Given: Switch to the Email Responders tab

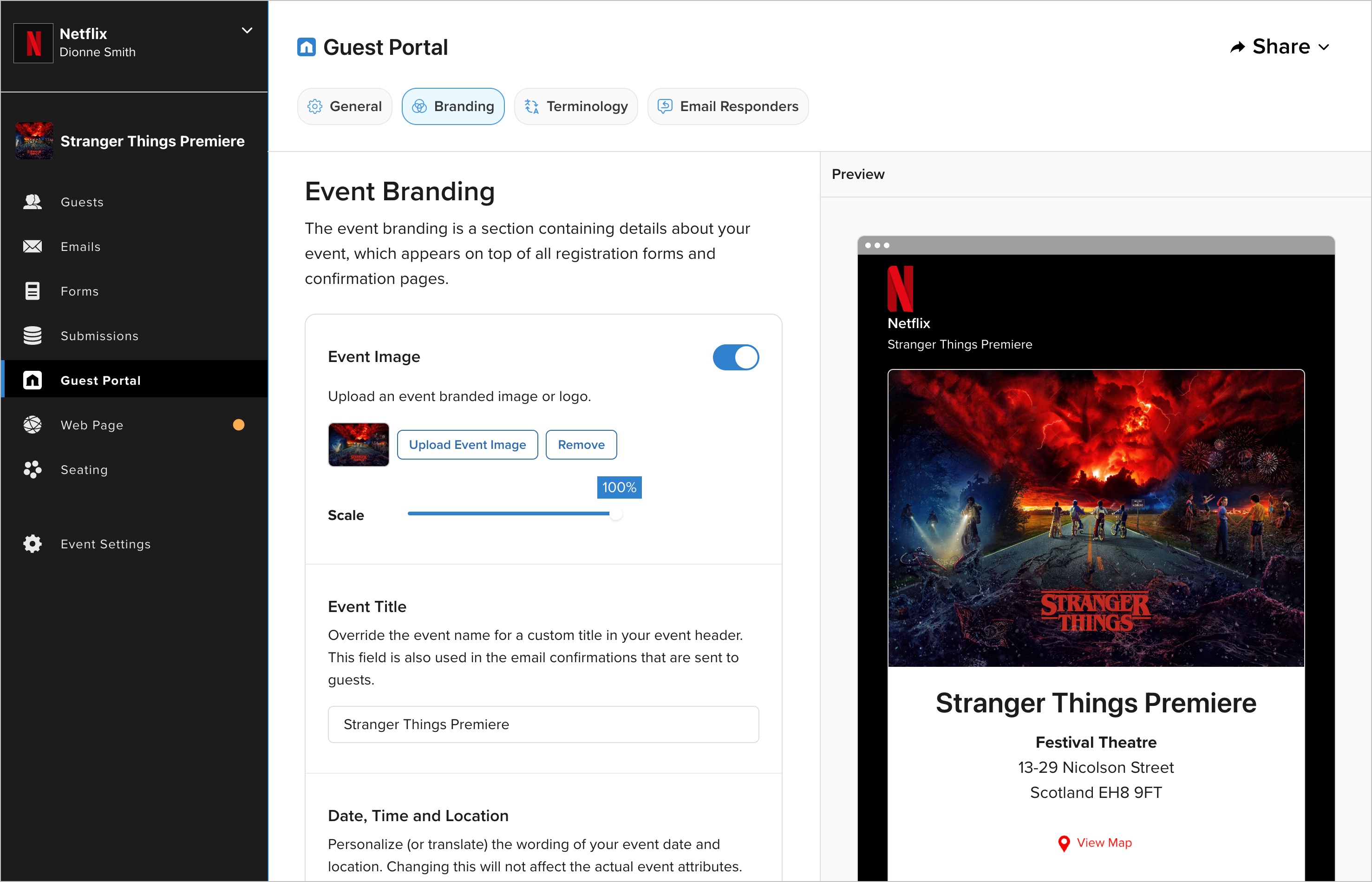Looking at the screenshot, I should click(x=728, y=106).
